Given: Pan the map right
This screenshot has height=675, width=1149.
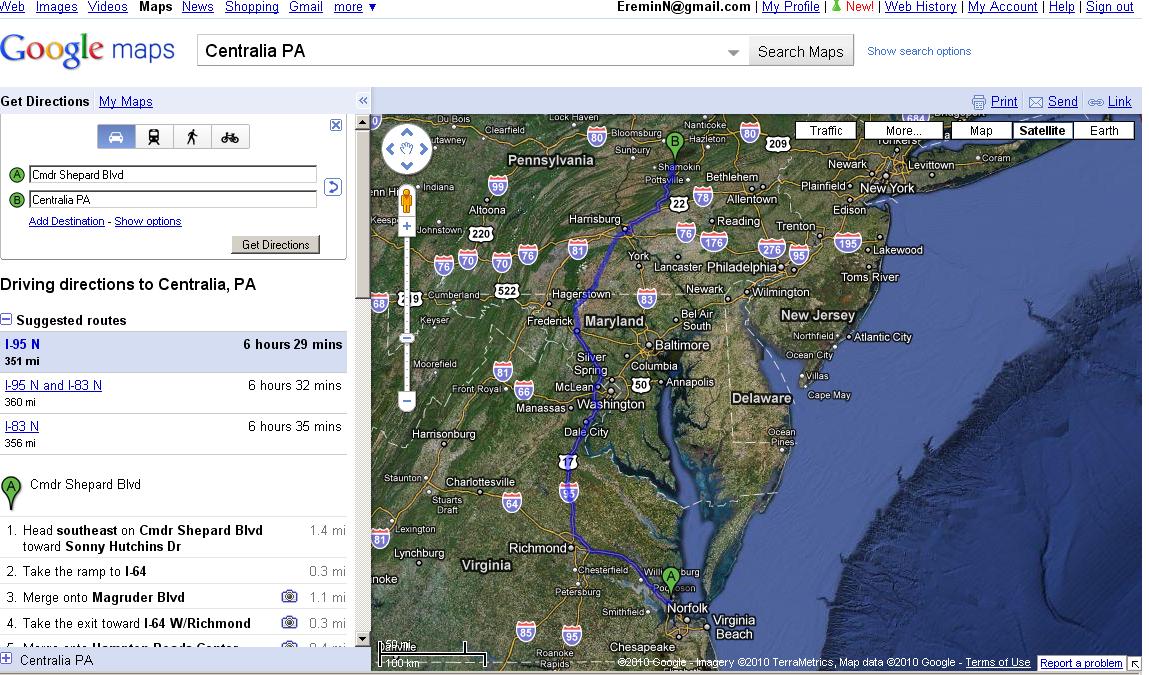Looking at the screenshot, I should 424,149.
